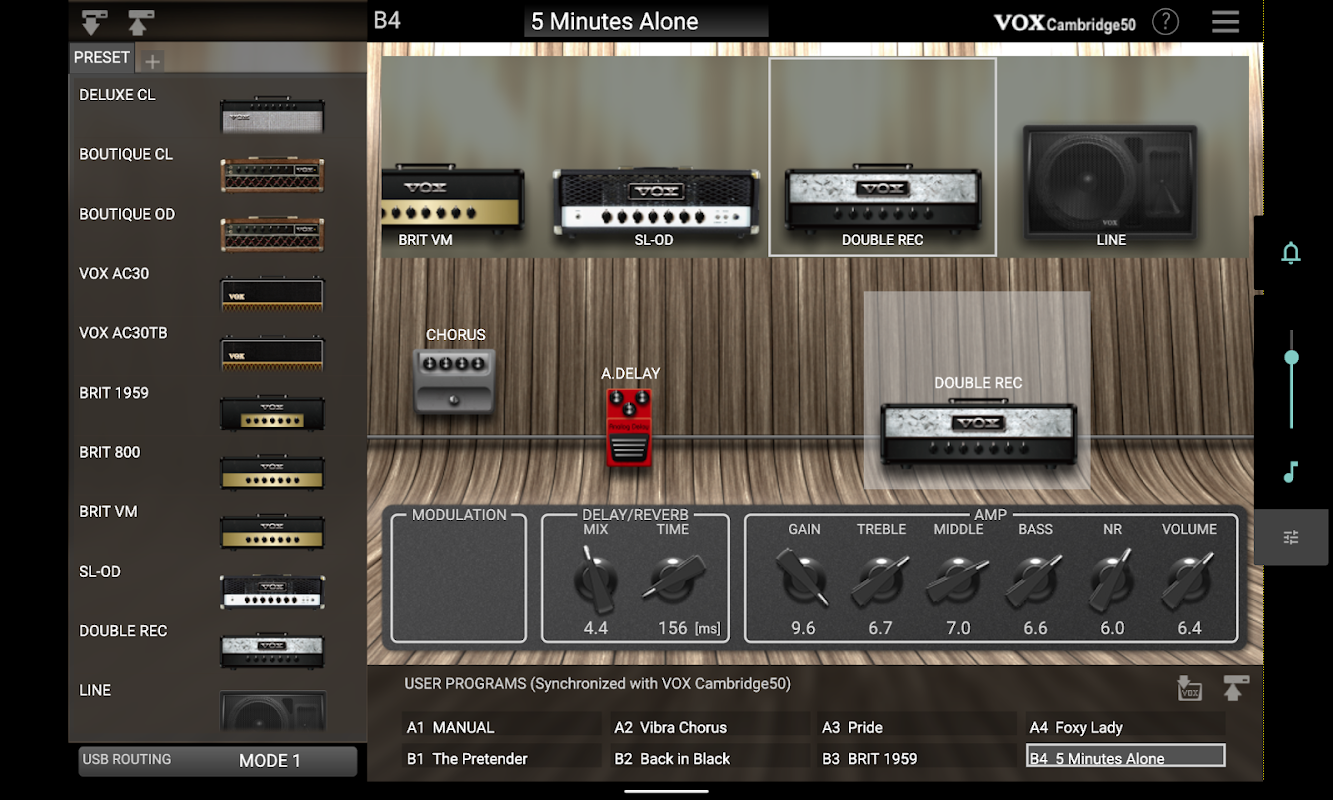Choose the BOUTIQUE OD amp thumbnail
1333x800 pixels.
(272, 235)
